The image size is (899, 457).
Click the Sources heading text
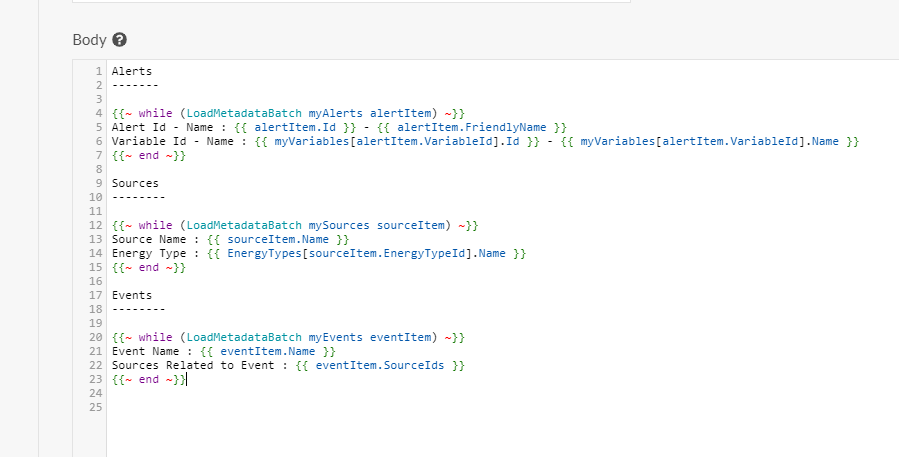(135, 184)
